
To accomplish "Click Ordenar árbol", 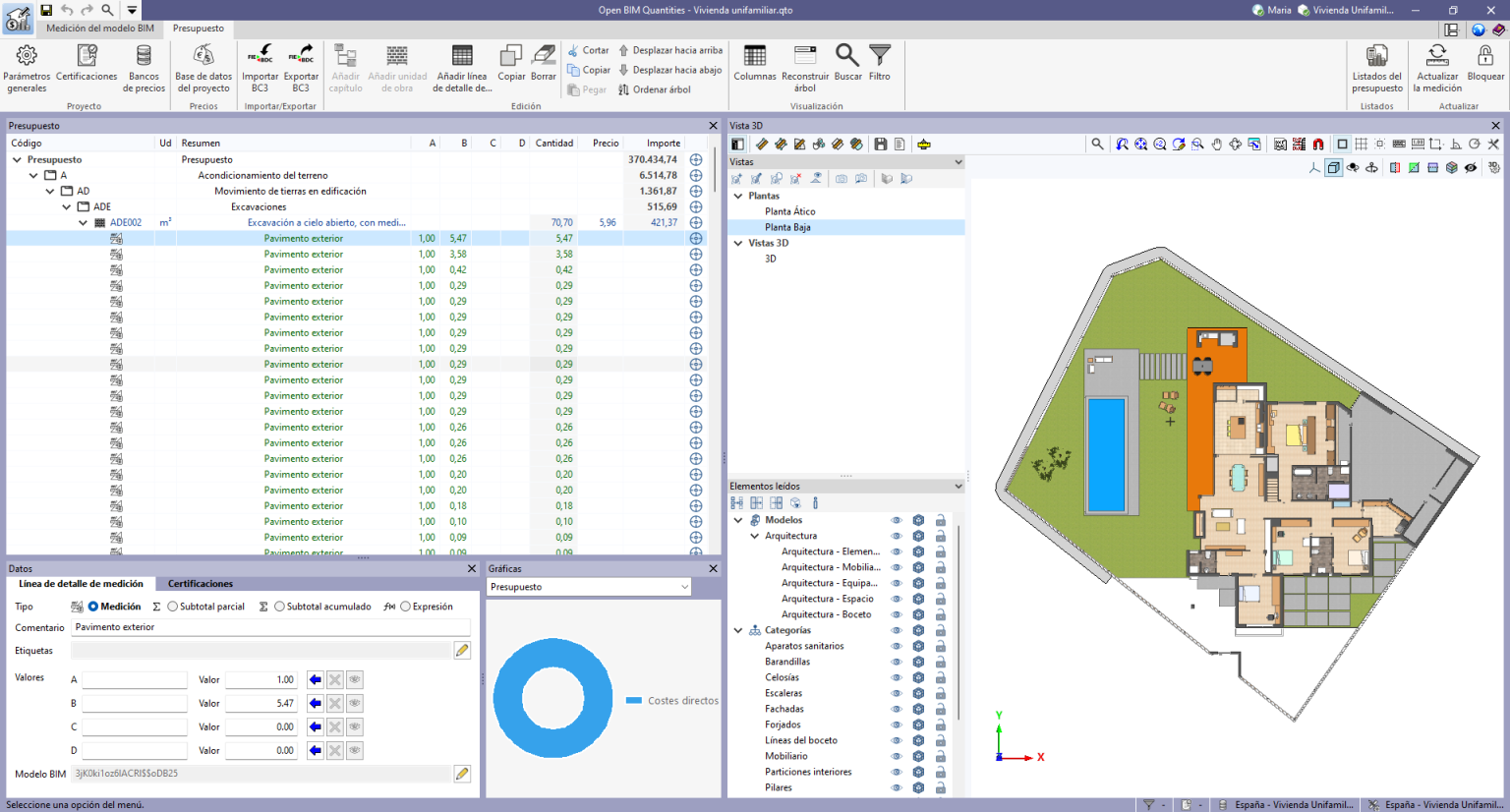I will pos(654,89).
